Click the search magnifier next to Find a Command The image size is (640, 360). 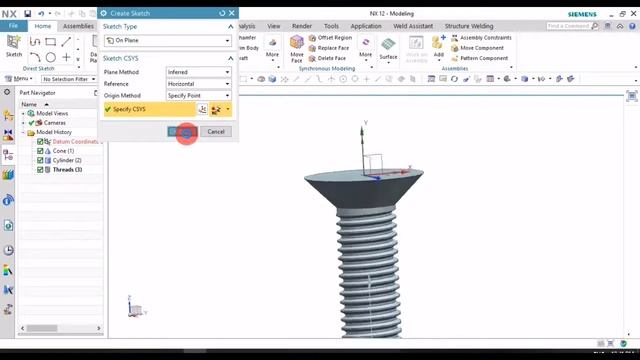(x=595, y=26)
